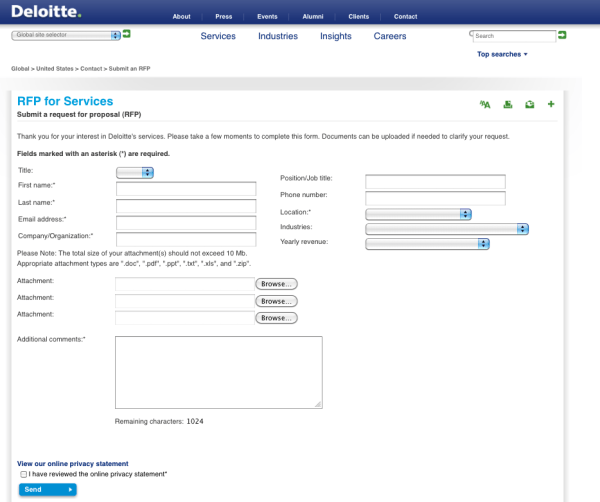Click Browse for second Attachment

pyautogui.click(x=276, y=301)
